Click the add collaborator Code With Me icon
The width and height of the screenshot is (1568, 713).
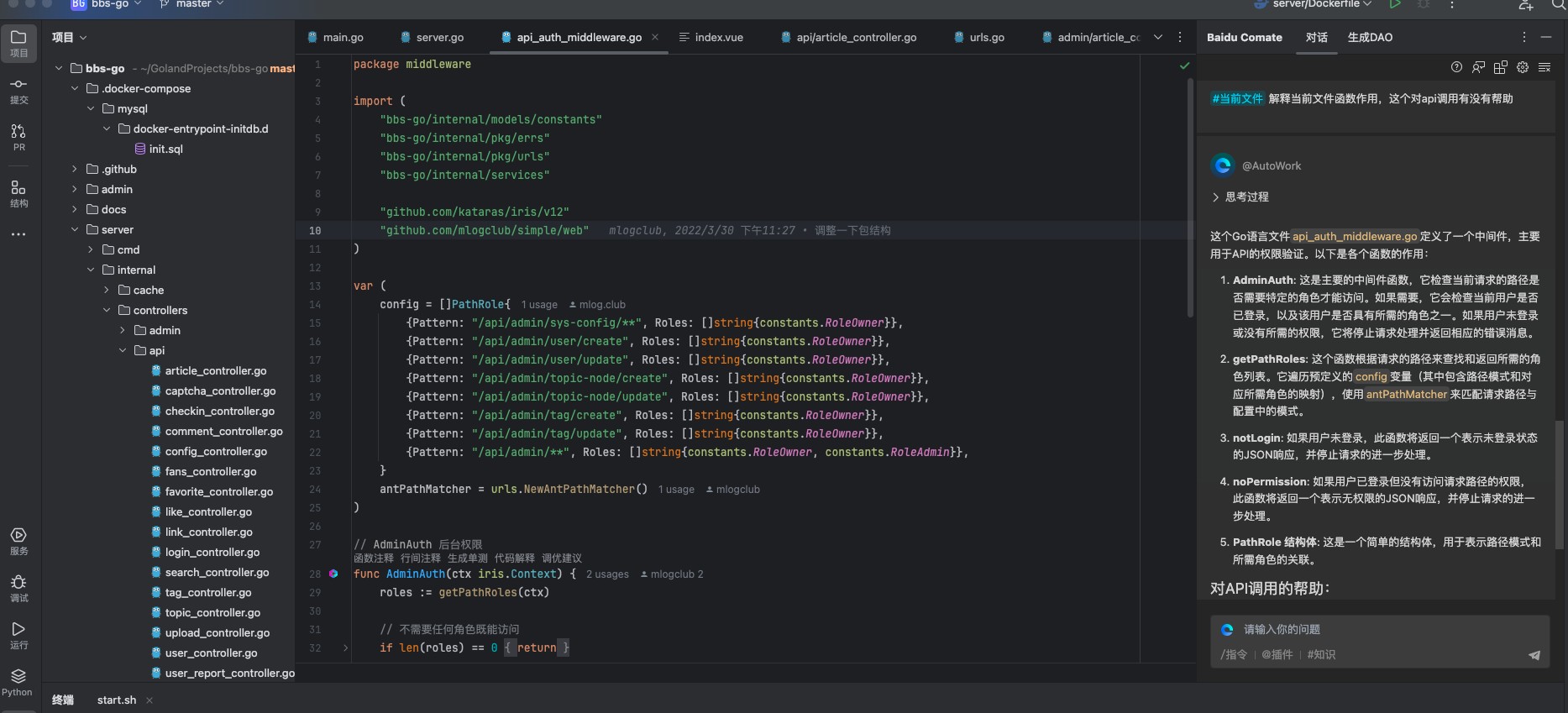click(1526, 5)
